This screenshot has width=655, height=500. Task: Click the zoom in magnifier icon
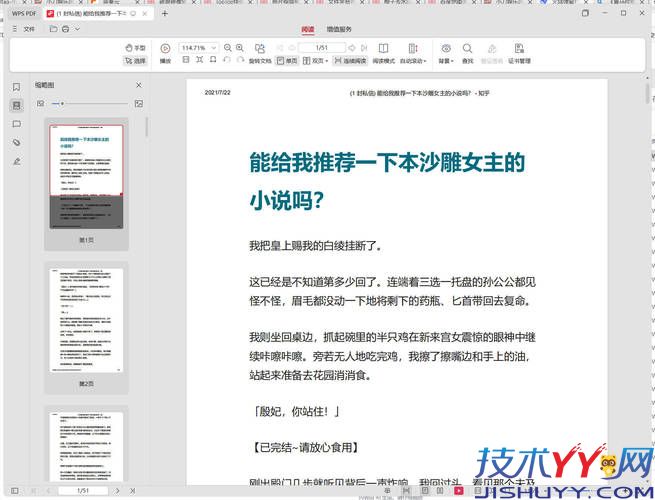(x=240, y=48)
